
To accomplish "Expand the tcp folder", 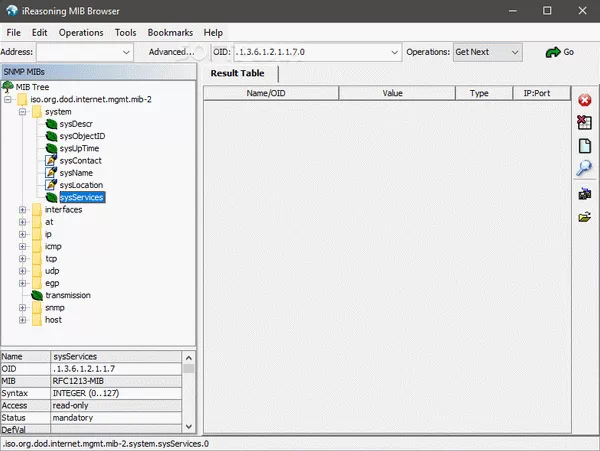I will (x=23, y=258).
